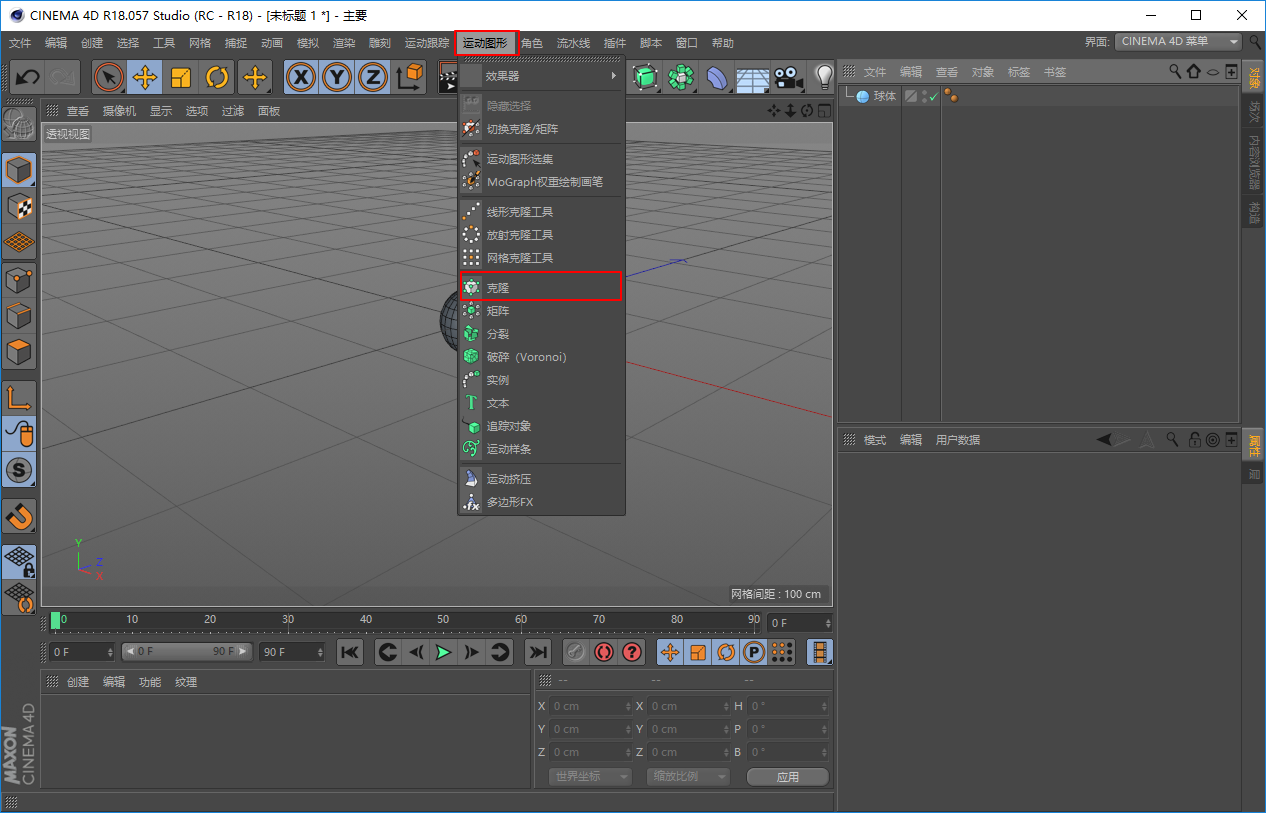Image resolution: width=1266 pixels, height=813 pixels.
Task: Click the record active objects button
Action: pos(575,652)
